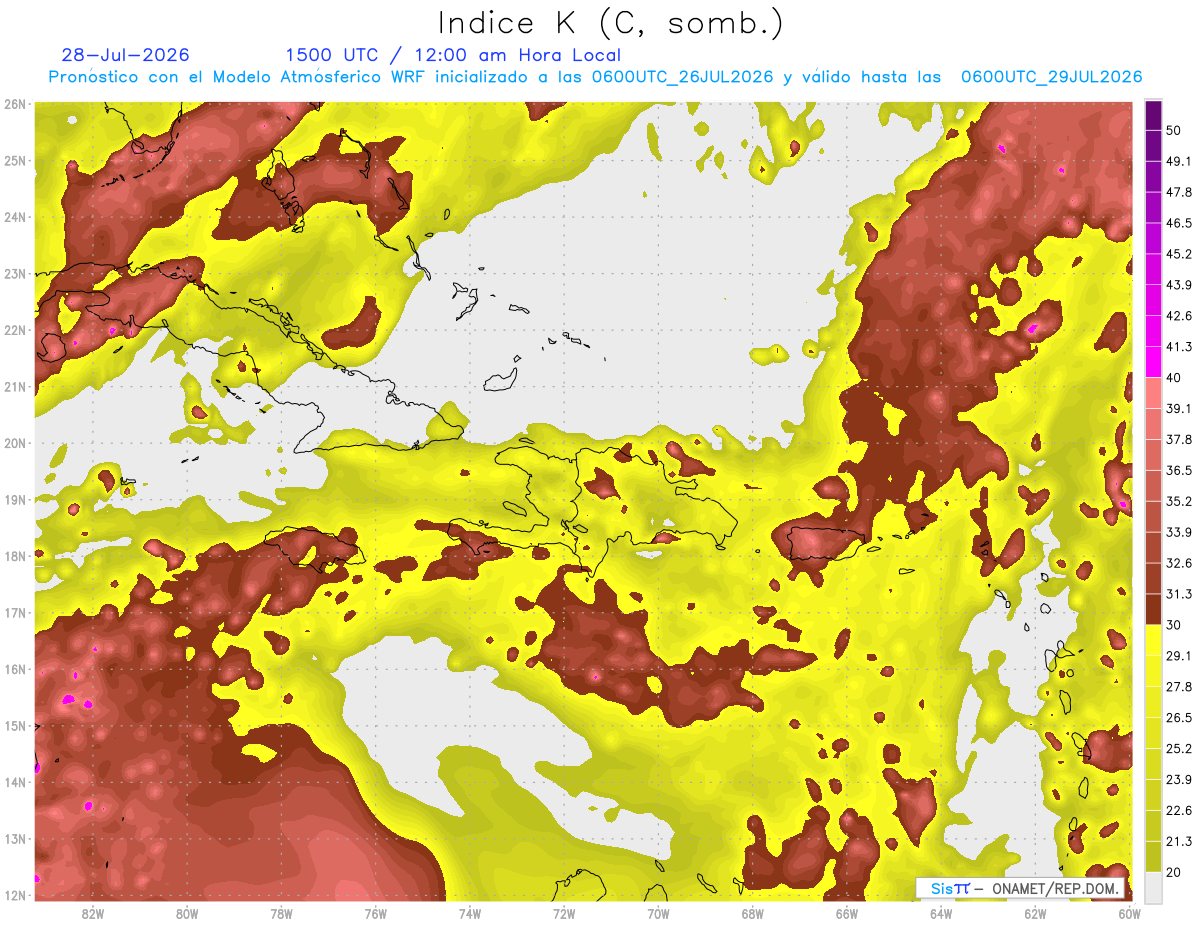
Task: Click the "70W" longitude label
Action: pyautogui.click(x=658, y=913)
